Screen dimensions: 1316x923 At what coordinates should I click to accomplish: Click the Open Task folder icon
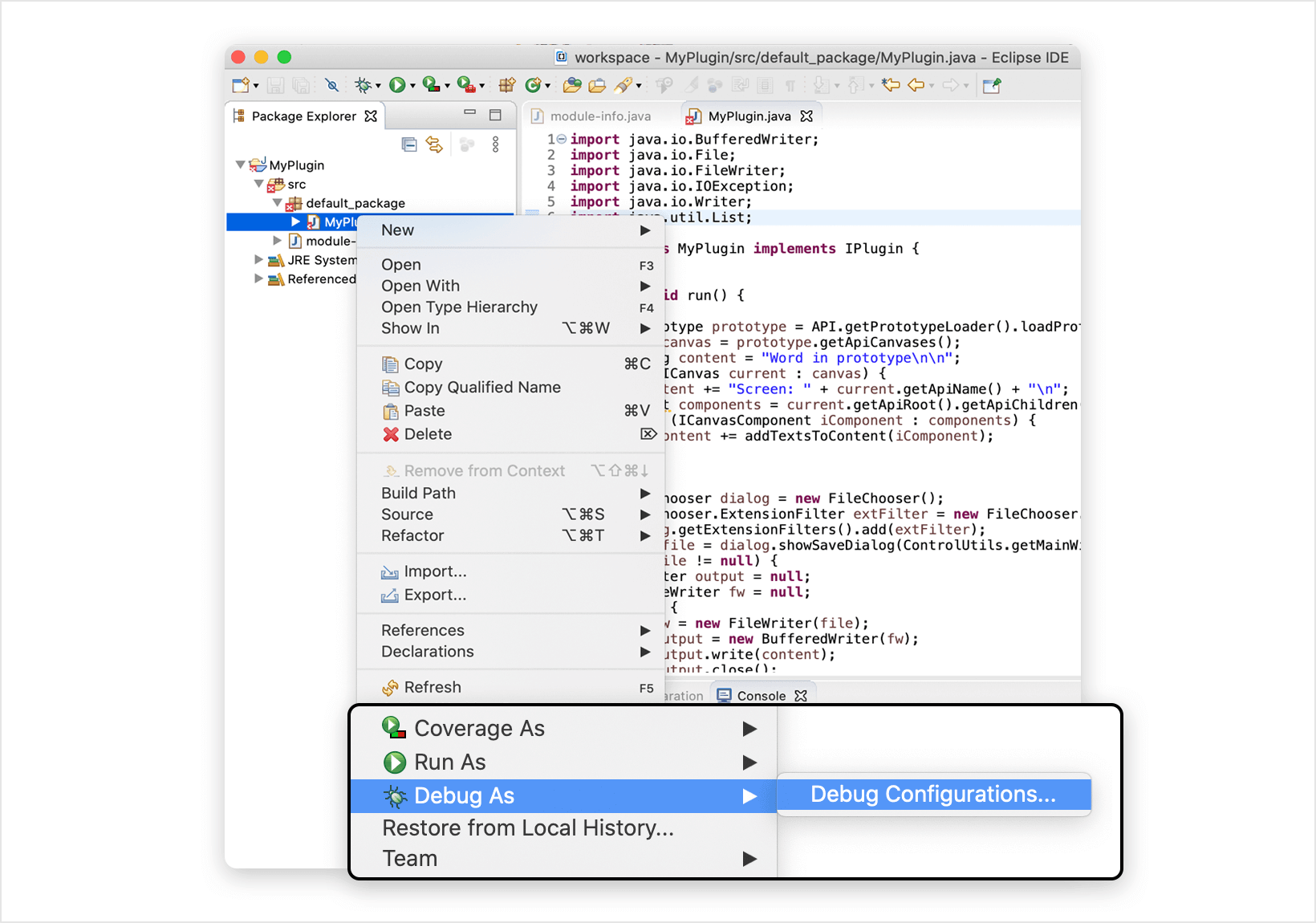pyautogui.click(x=597, y=85)
